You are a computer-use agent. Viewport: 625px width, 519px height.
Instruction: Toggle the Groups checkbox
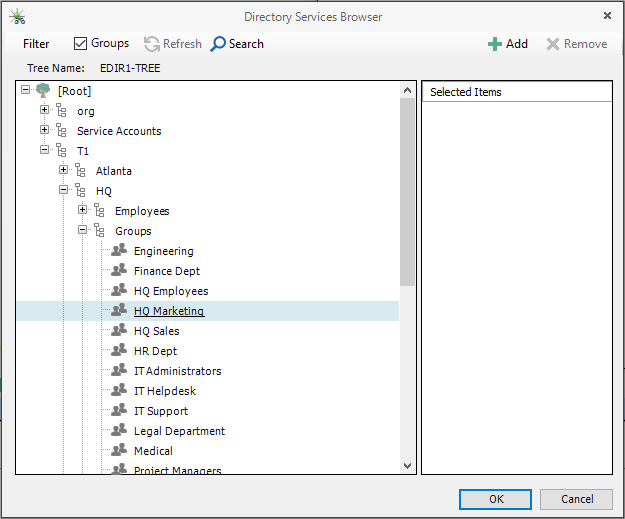click(x=81, y=44)
